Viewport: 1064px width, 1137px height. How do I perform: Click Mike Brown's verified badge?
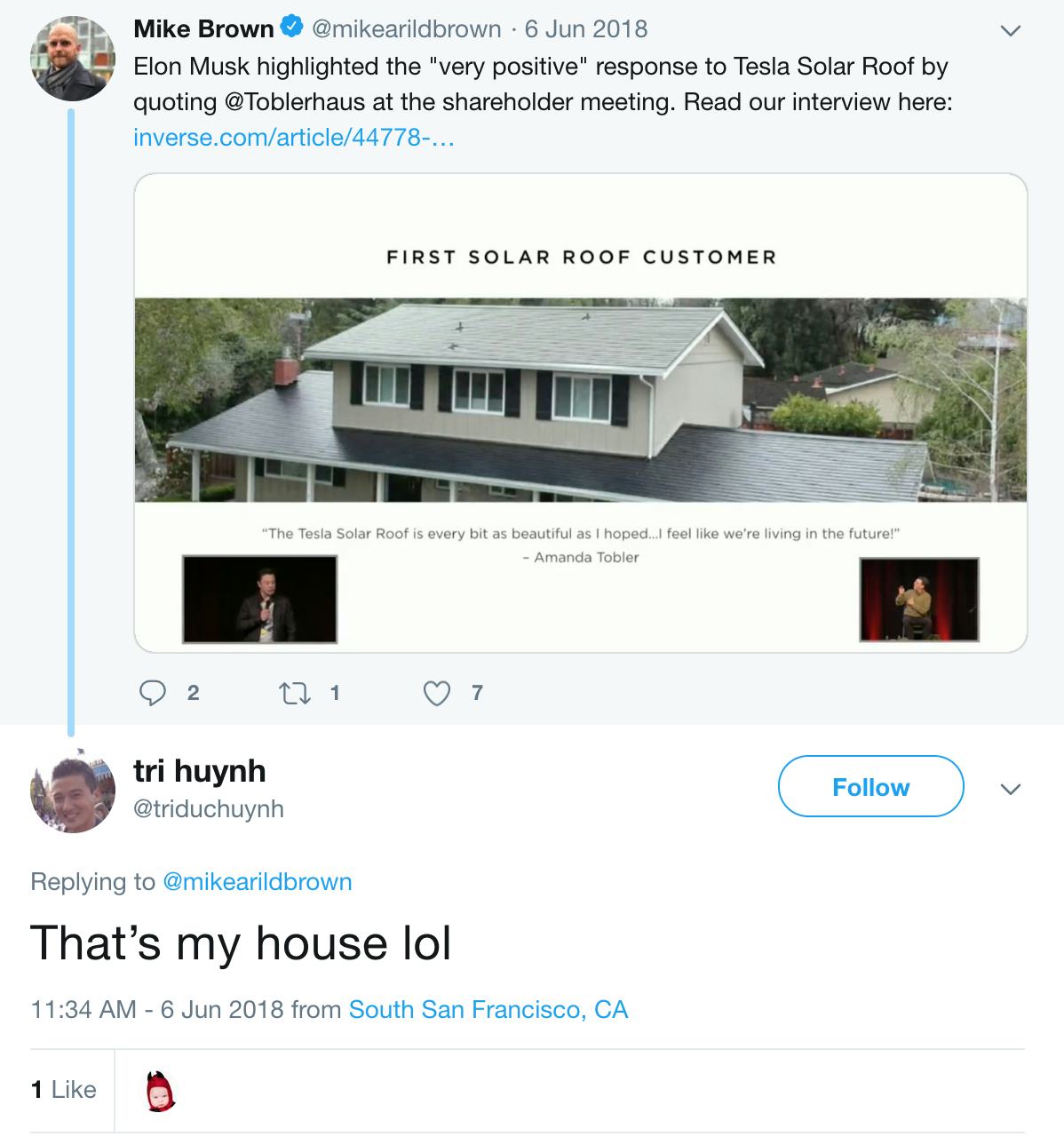point(290,29)
